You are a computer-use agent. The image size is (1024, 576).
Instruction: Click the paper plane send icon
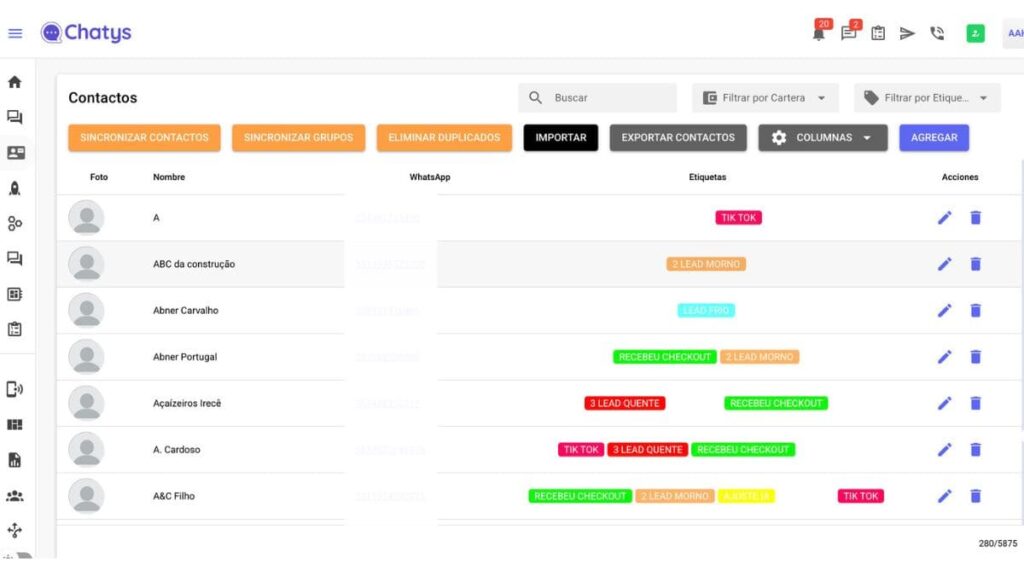click(x=907, y=33)
